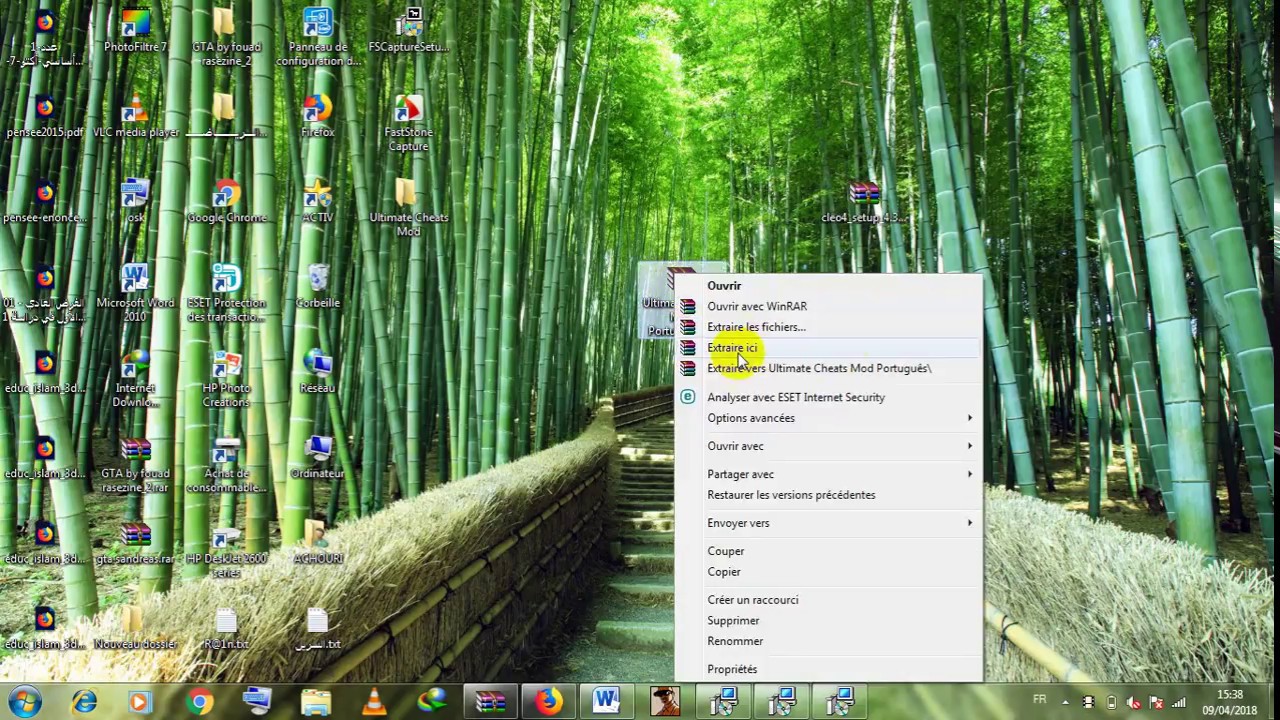Select the Ordinateur desktop icon
The image size is (1280, 720).
318,458
